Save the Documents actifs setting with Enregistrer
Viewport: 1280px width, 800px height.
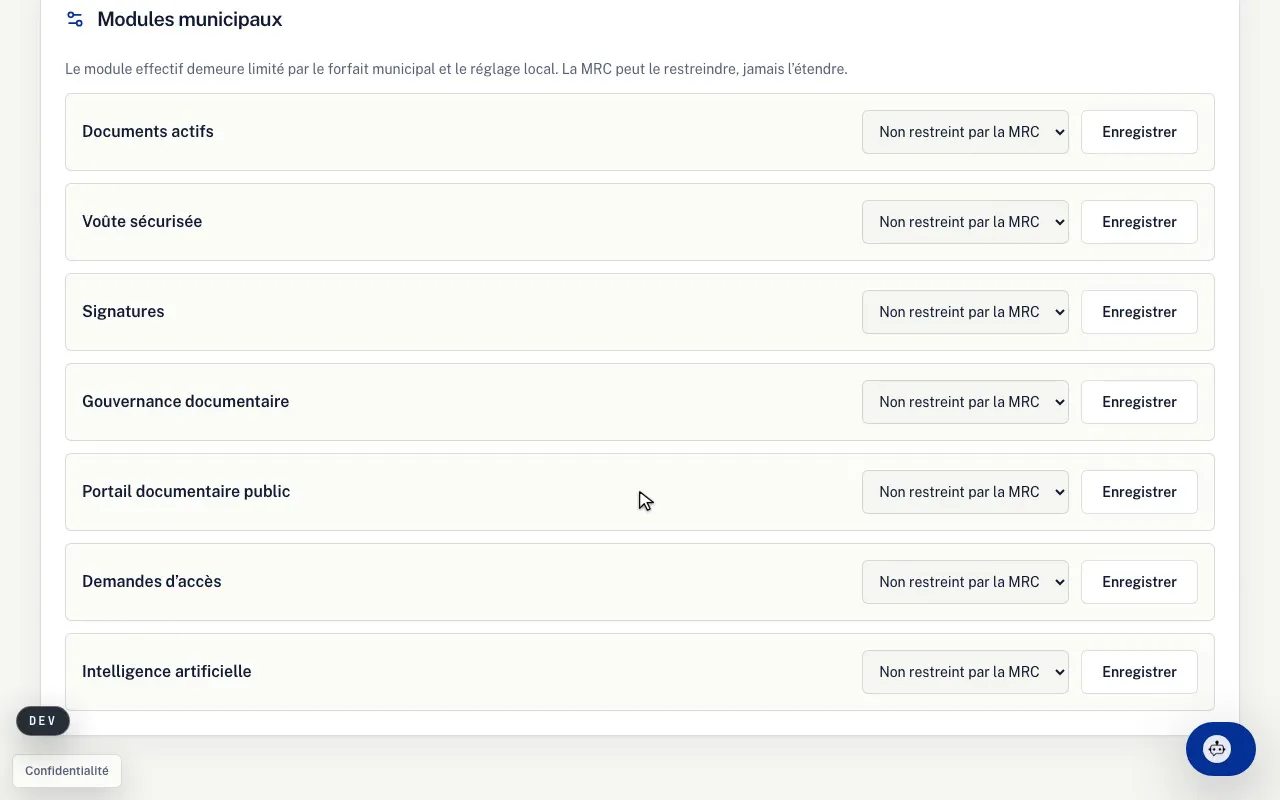pos(1139,132)
